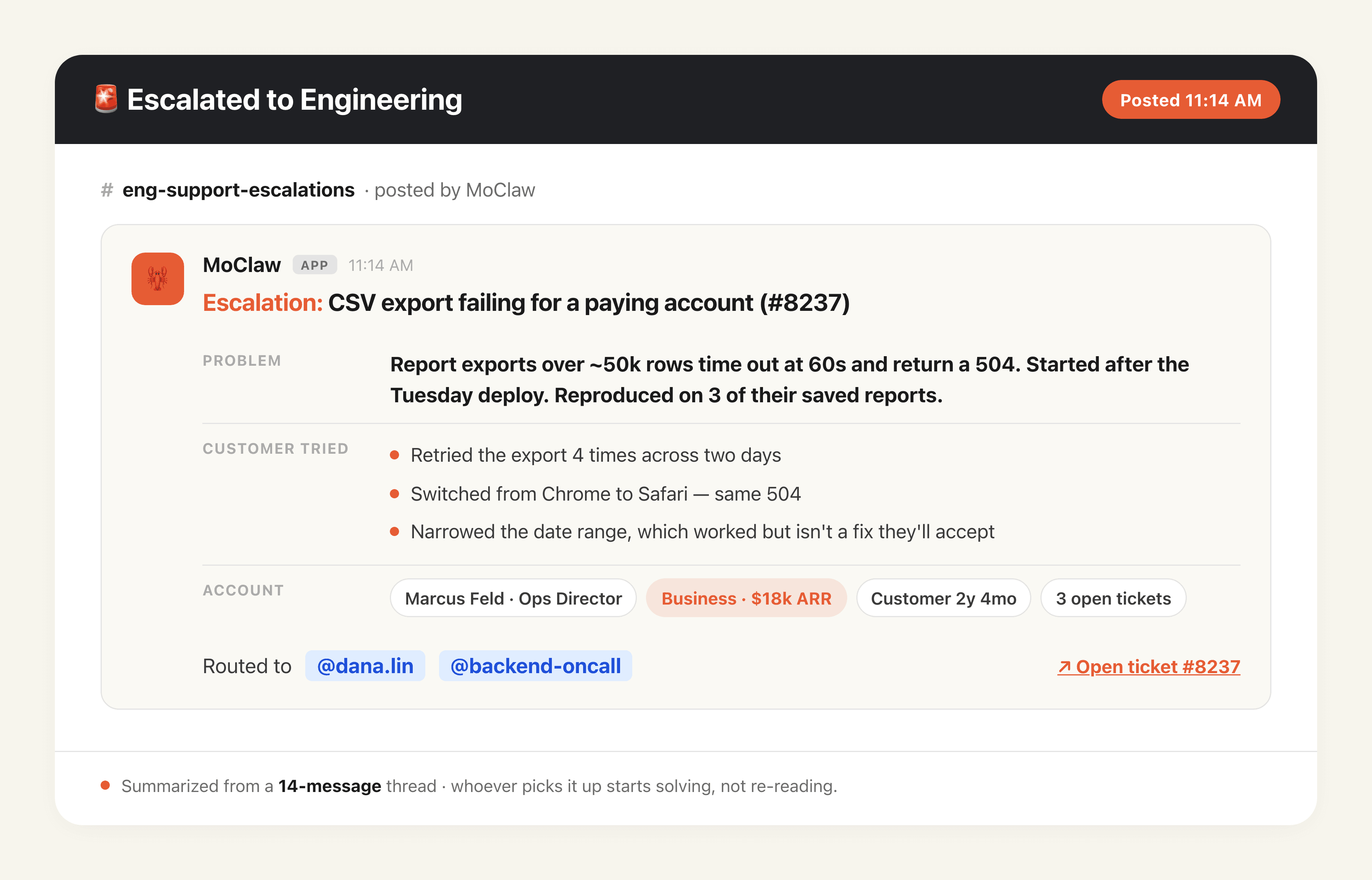Click the @dana.lin mention
The height and width of the screenshot is (880, 1372).
click(x=365, y=666)
